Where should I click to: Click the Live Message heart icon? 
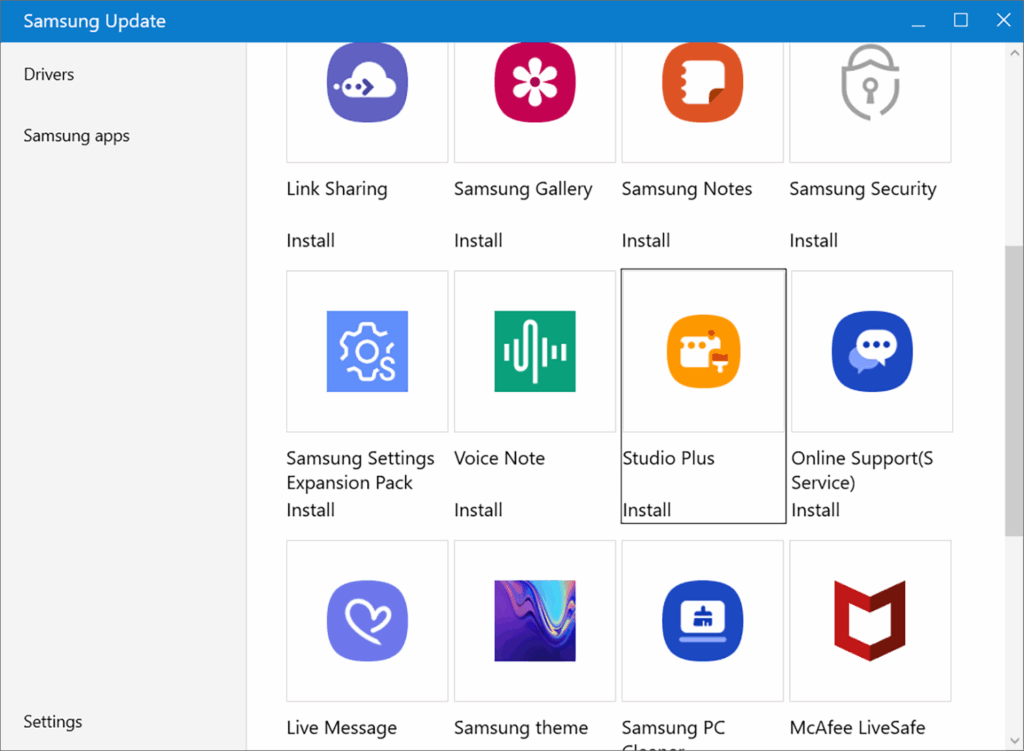pyautogui.click(x=367, y=620)
